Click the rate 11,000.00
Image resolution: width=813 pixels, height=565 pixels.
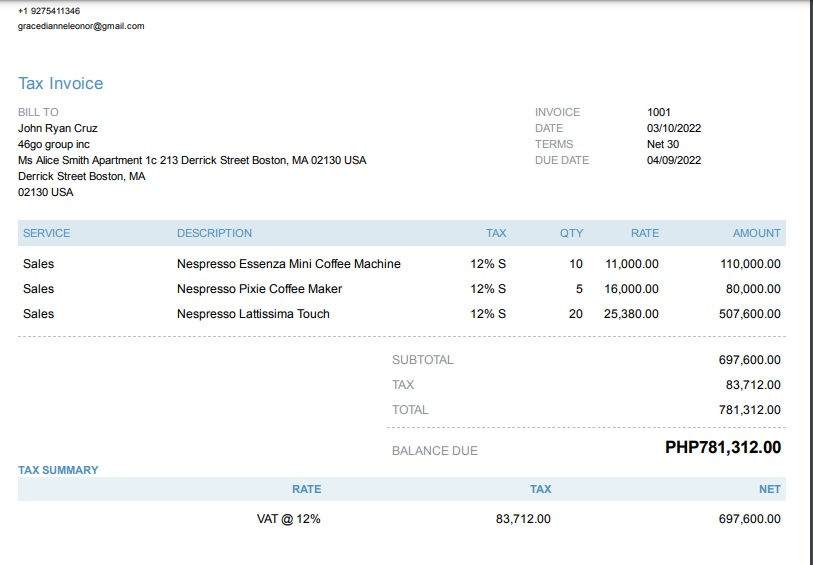[x=632, y=264]
